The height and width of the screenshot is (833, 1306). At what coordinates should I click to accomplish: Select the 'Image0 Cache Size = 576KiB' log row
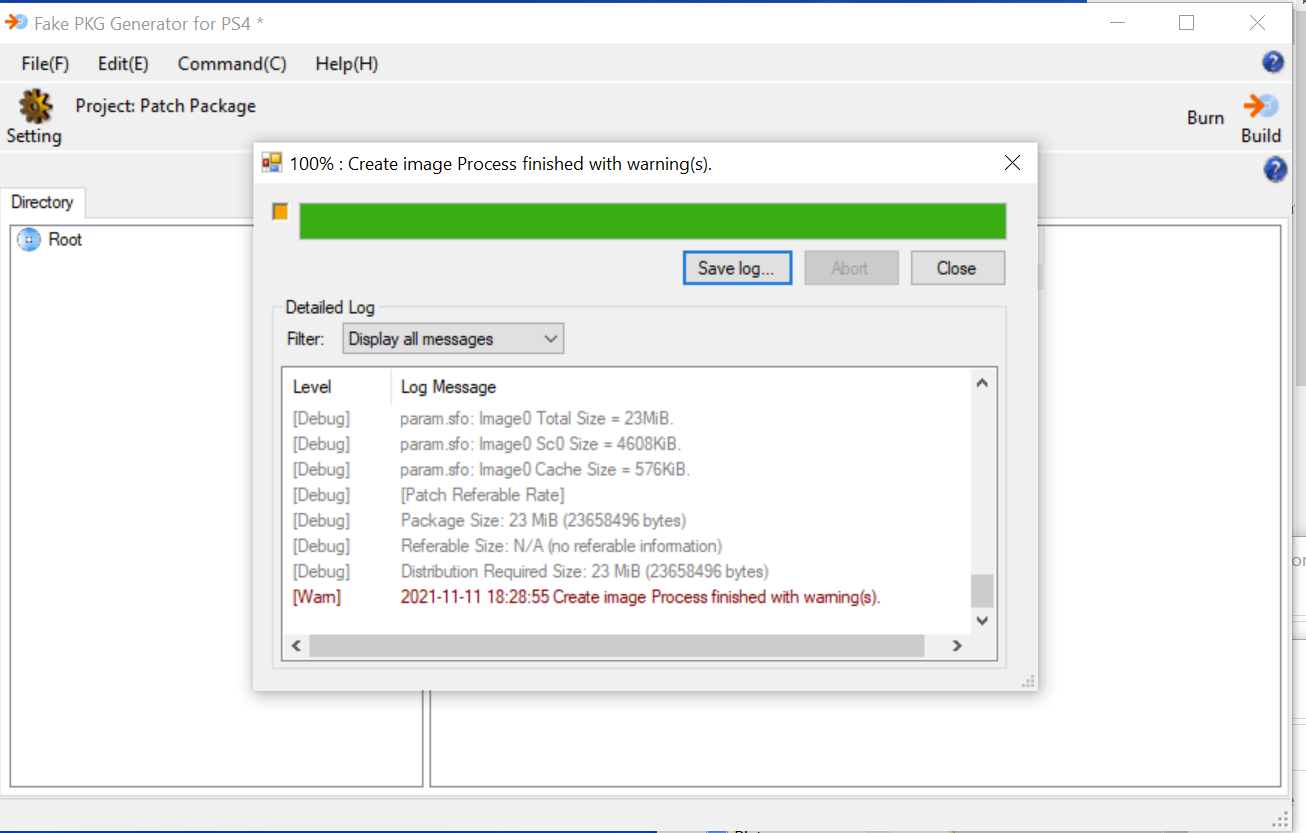tap(626, 469)
